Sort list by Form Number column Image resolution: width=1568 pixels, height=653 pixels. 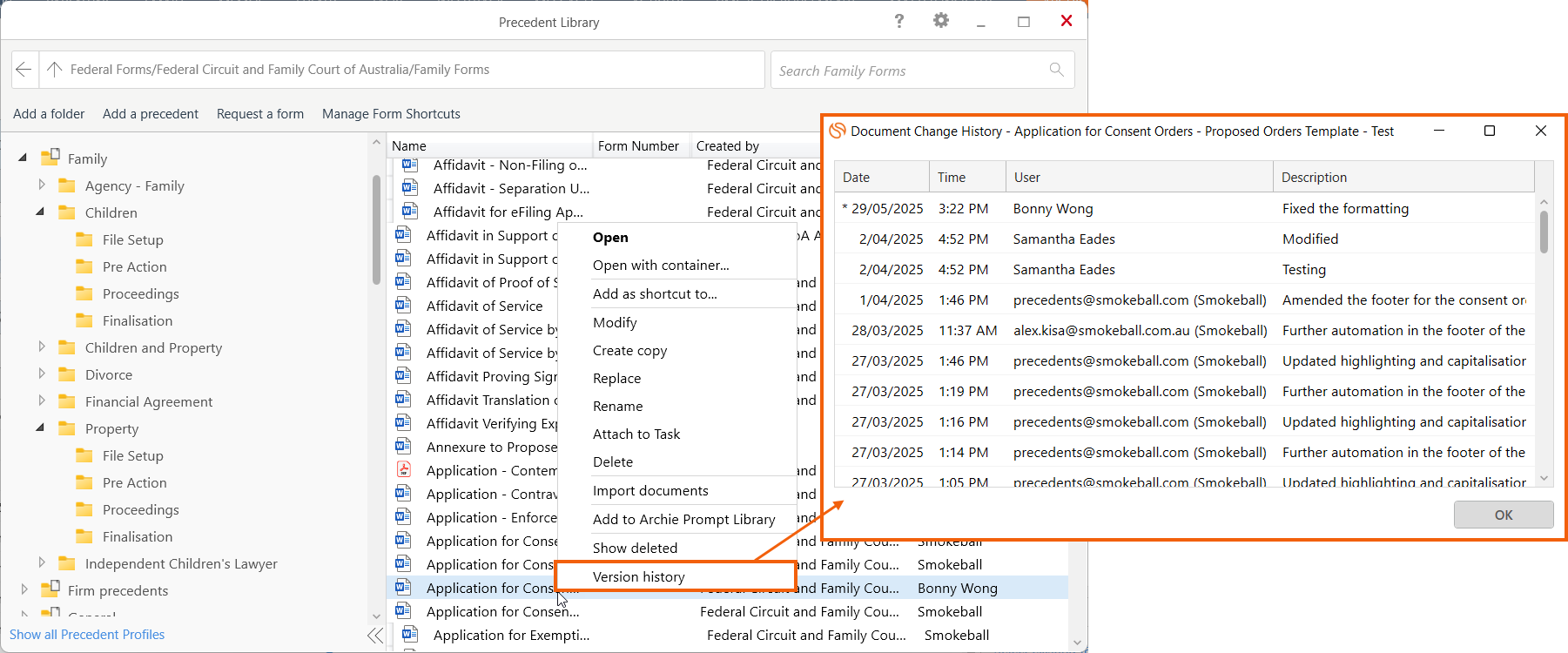click(641, 145)
